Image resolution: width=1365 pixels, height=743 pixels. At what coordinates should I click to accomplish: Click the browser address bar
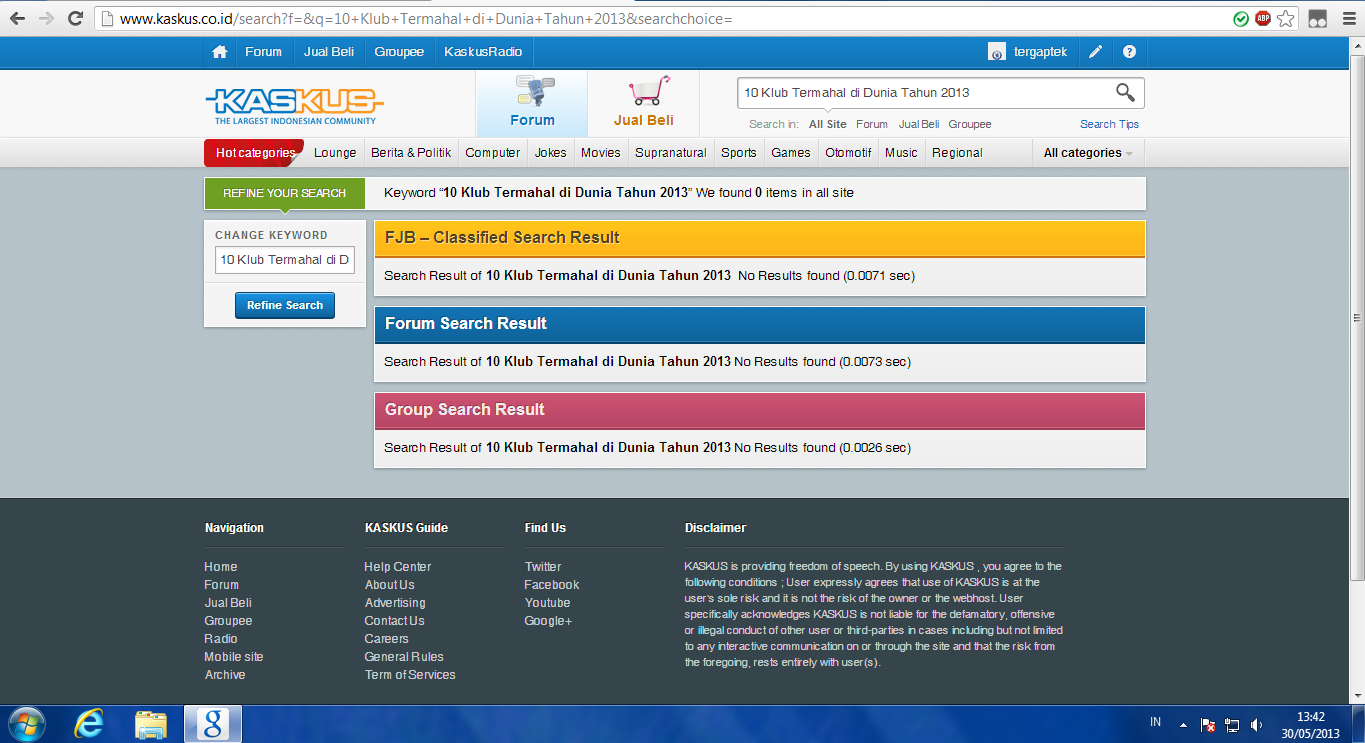click(x=660, y=19)
